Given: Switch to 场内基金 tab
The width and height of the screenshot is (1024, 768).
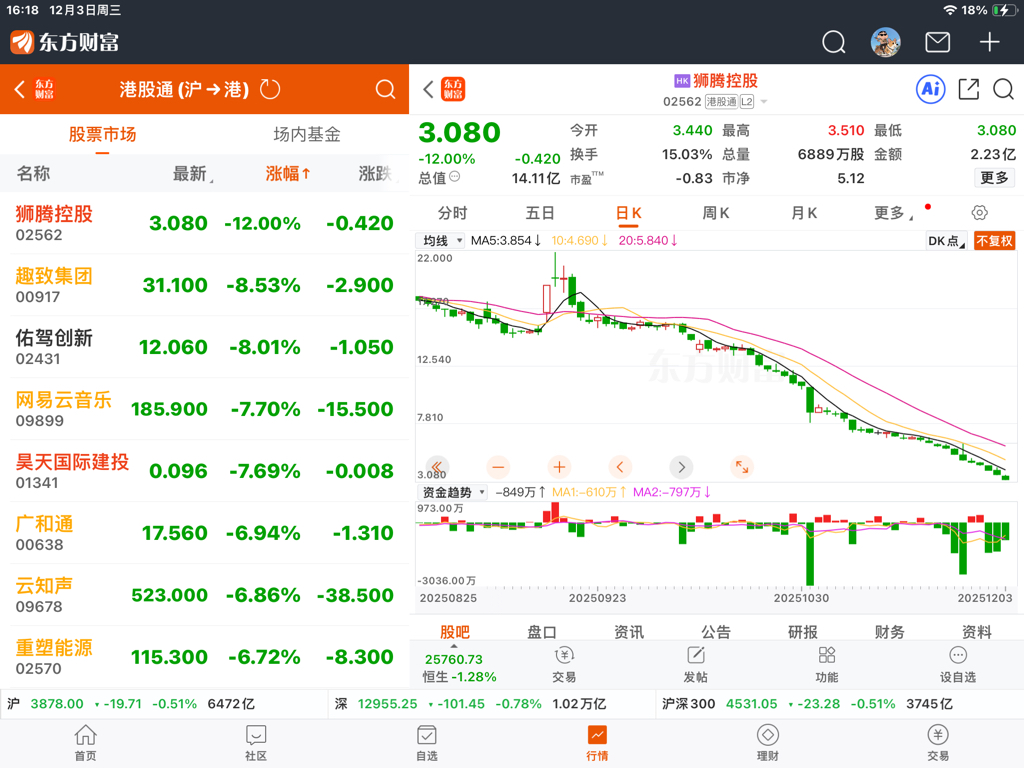Looking at the screenshot, I should pos(307,135).
